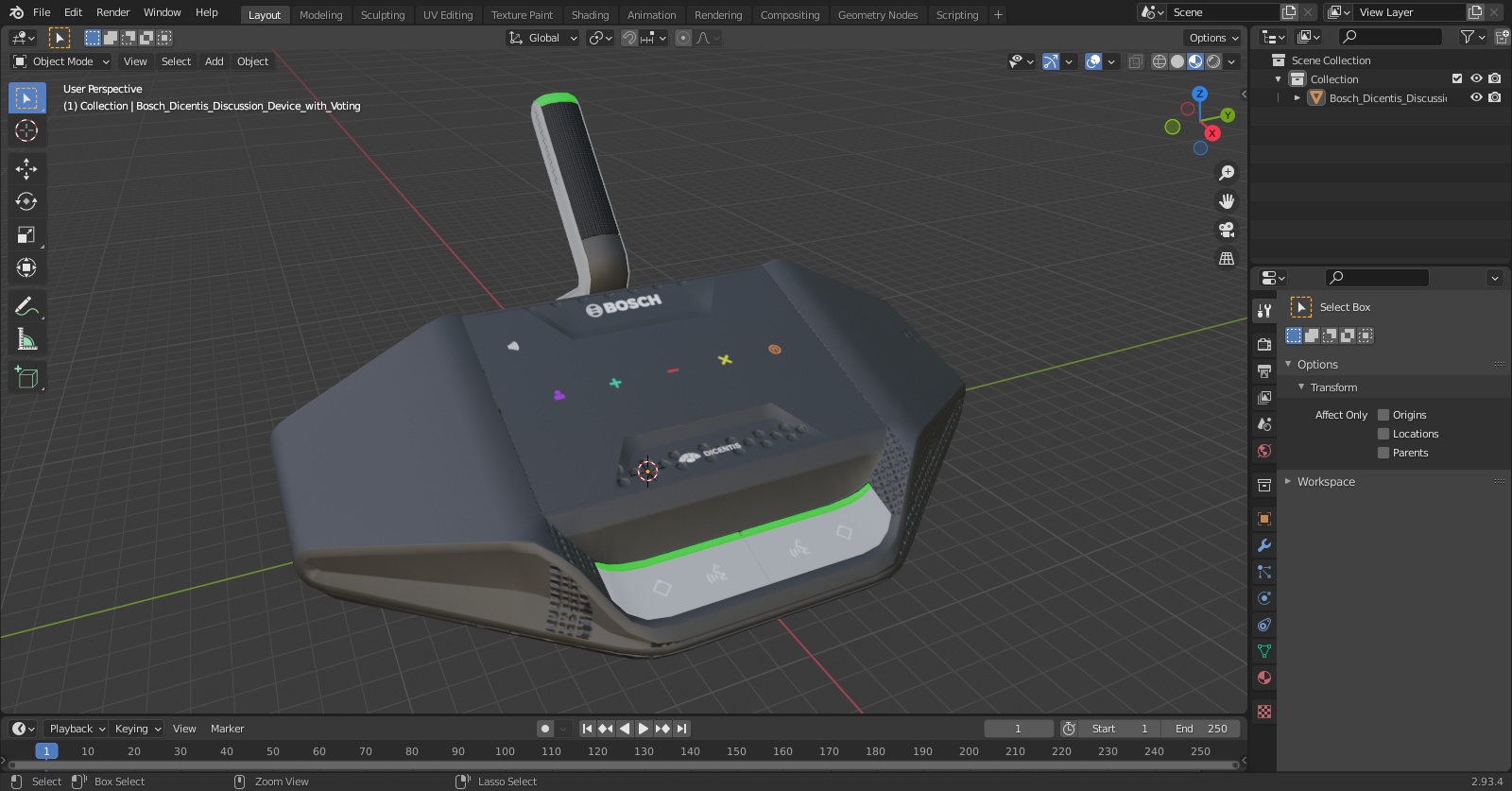The width and height of the screenshot is (1512, 791).
Task: Click the Pan view hand icon
Action: pyautogui.click(x=1227, y=201)
